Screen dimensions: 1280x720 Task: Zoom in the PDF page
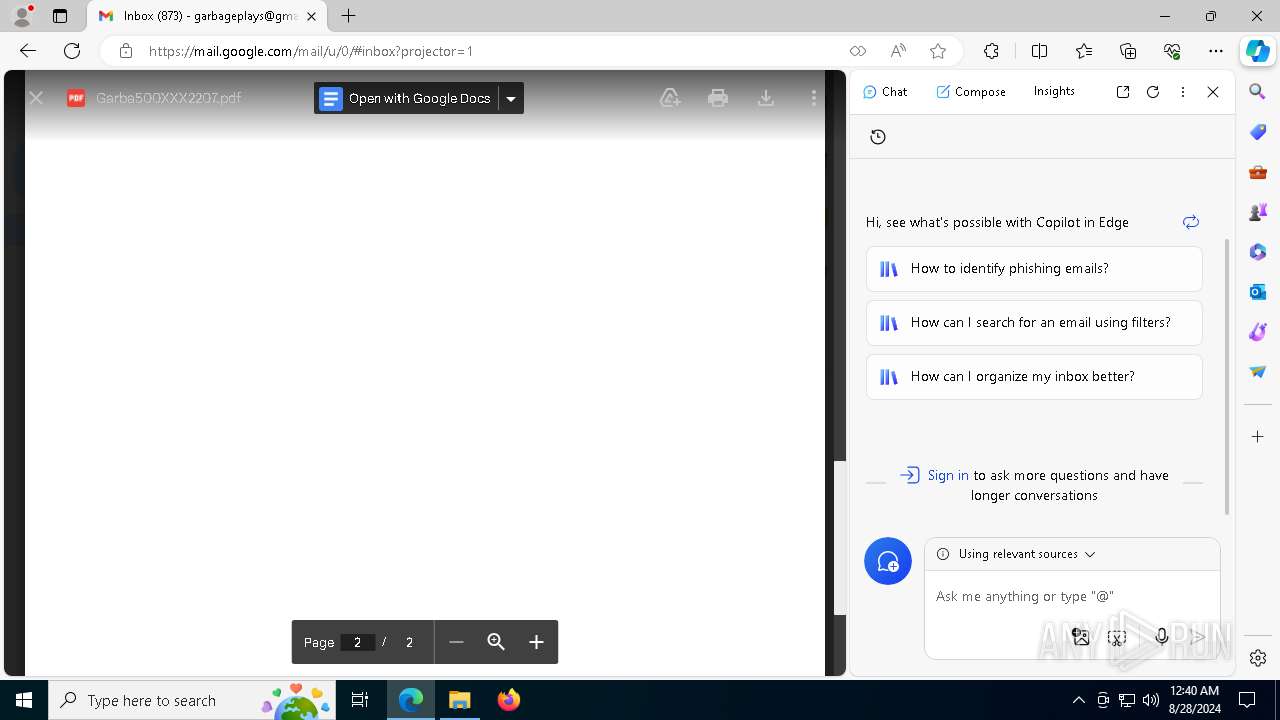click(x=536, y=642)
